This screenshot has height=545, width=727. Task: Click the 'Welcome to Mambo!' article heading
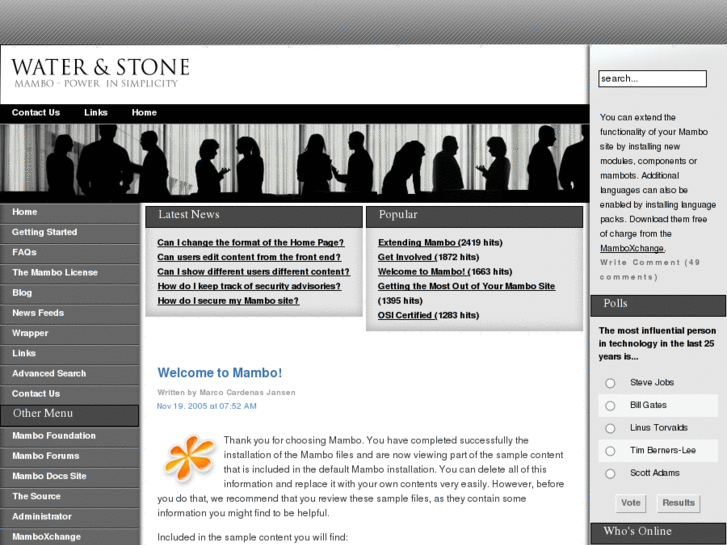tap(220, 373)
